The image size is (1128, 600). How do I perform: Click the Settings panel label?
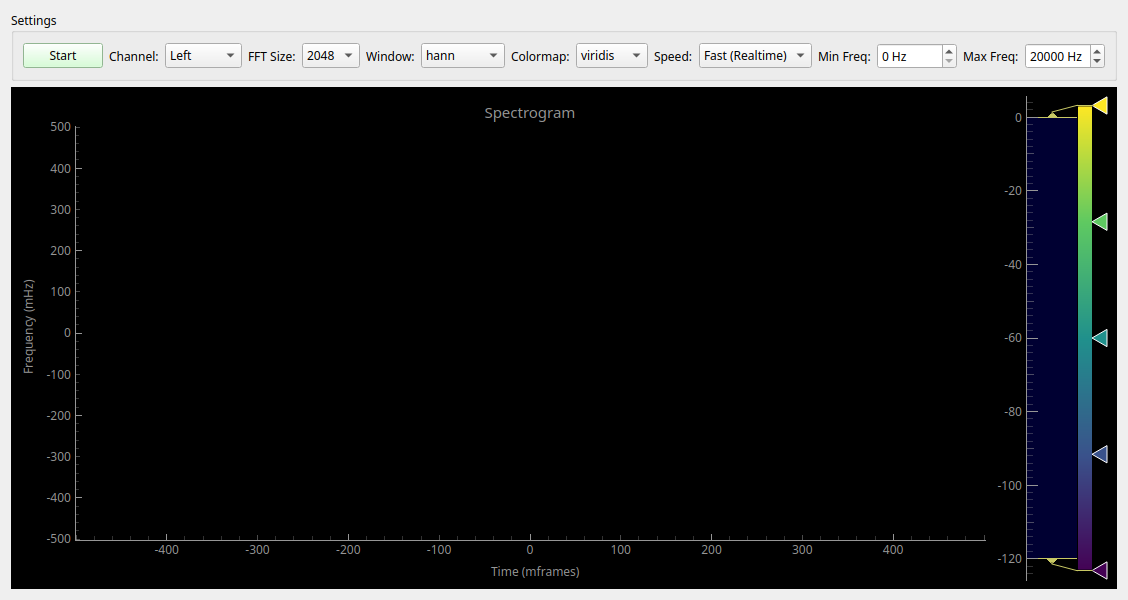(33, 20)
